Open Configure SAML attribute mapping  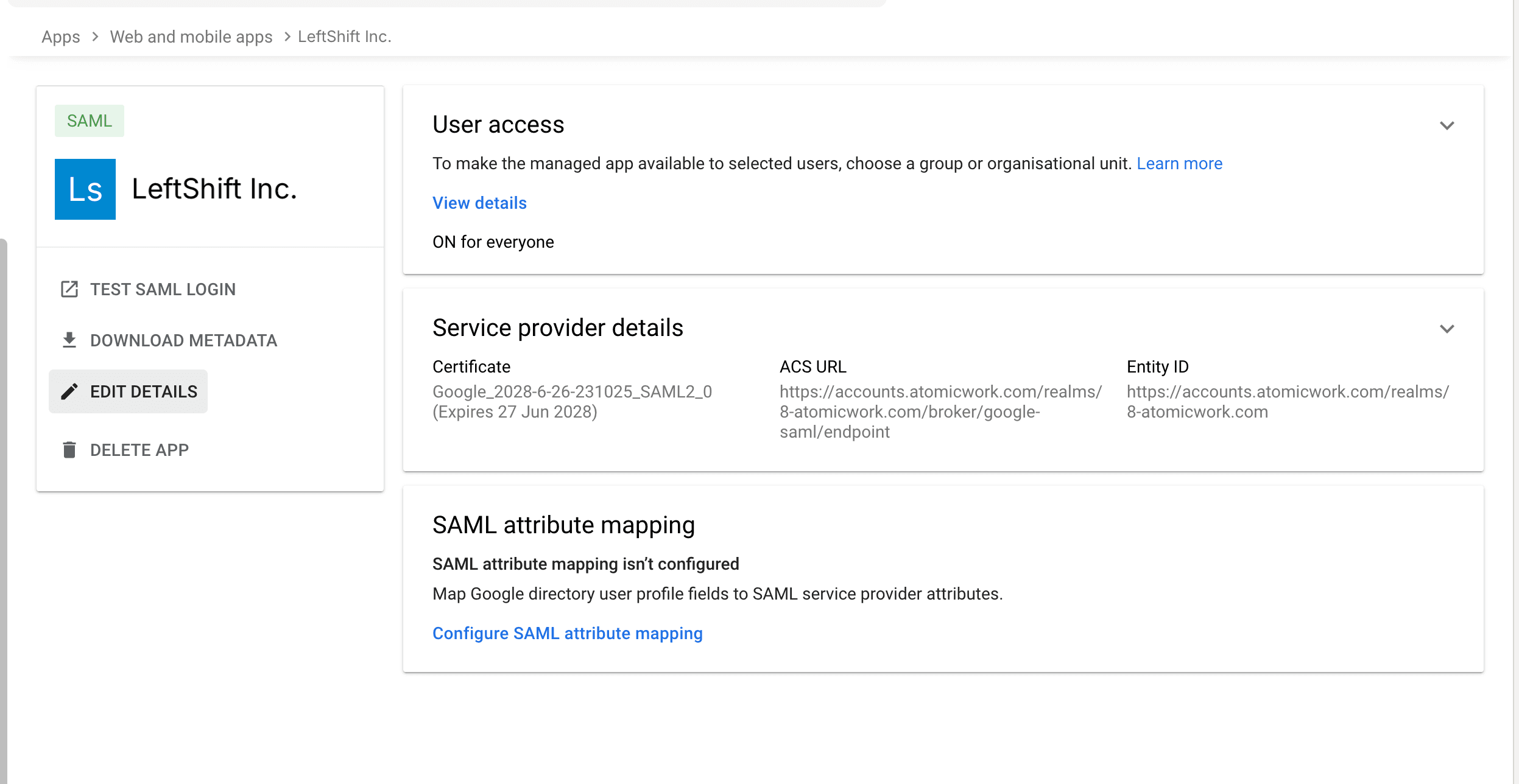568,634
